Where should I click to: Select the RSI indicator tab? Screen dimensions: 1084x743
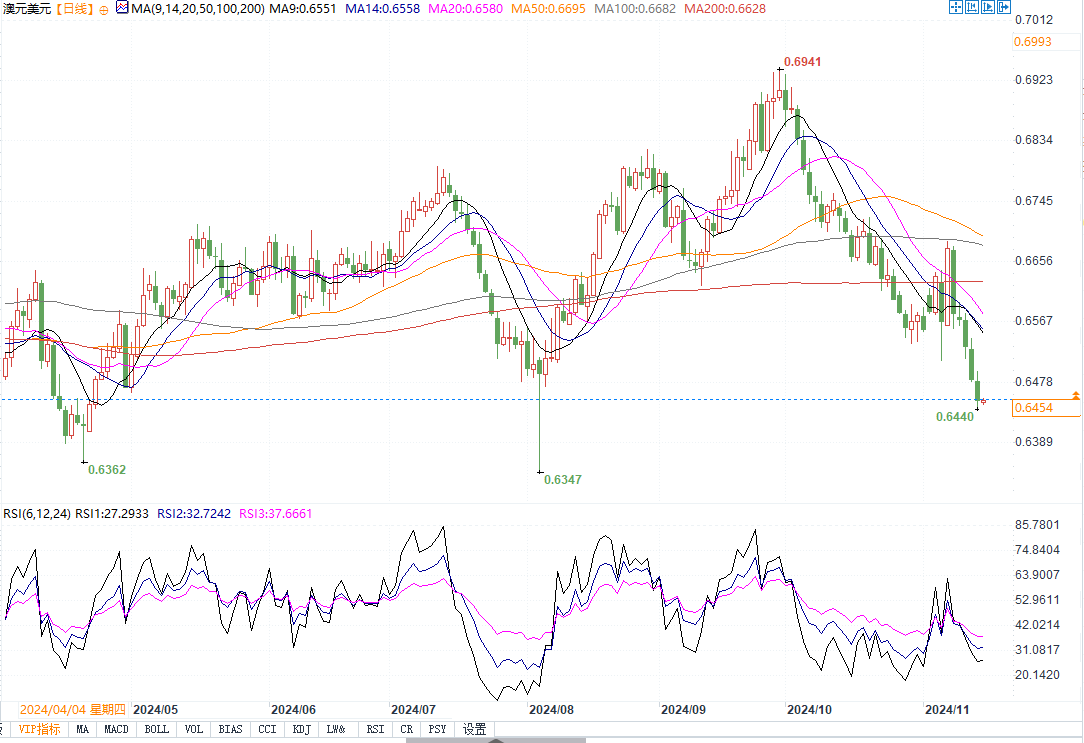point(375,729)
